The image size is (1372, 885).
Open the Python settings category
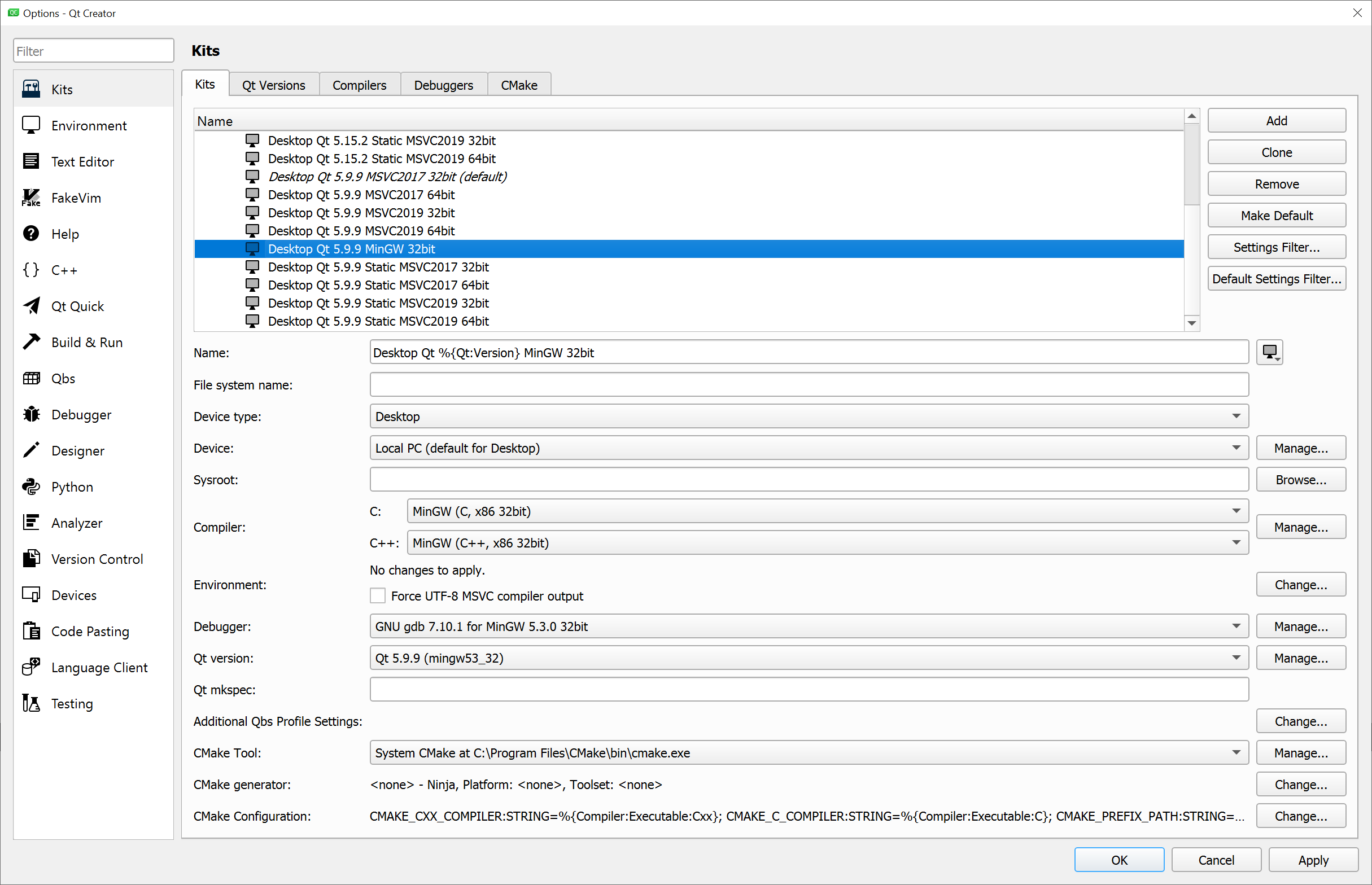pyautogui.click(x=71, y=487)
